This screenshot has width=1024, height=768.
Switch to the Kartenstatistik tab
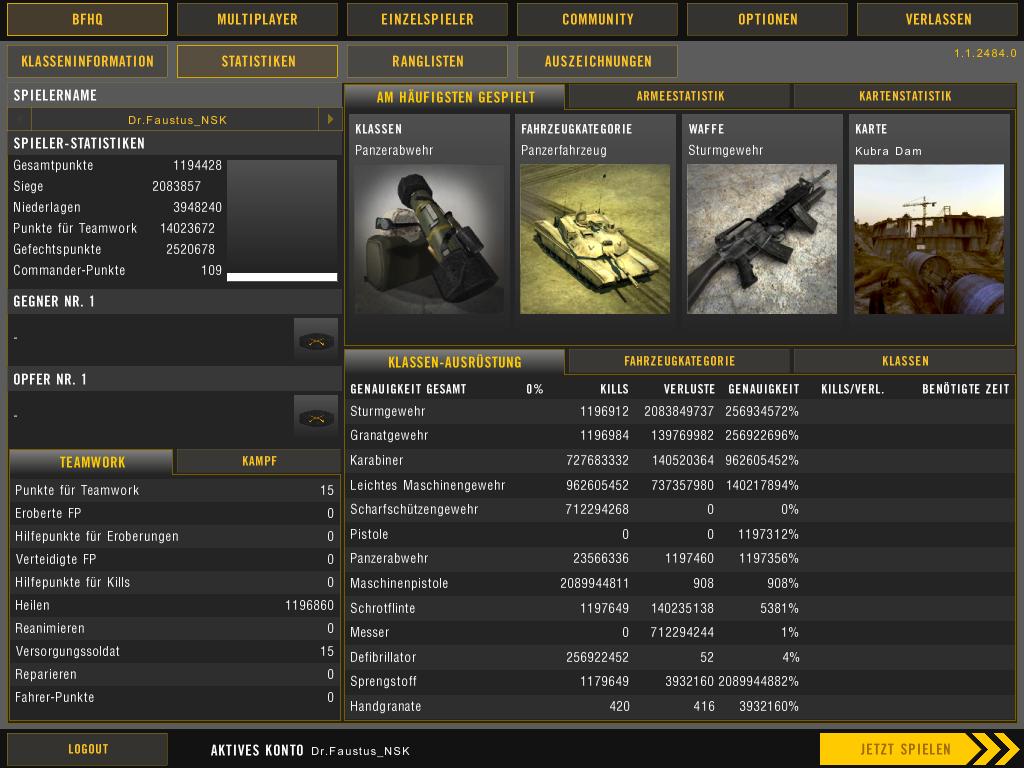(904, 96)
